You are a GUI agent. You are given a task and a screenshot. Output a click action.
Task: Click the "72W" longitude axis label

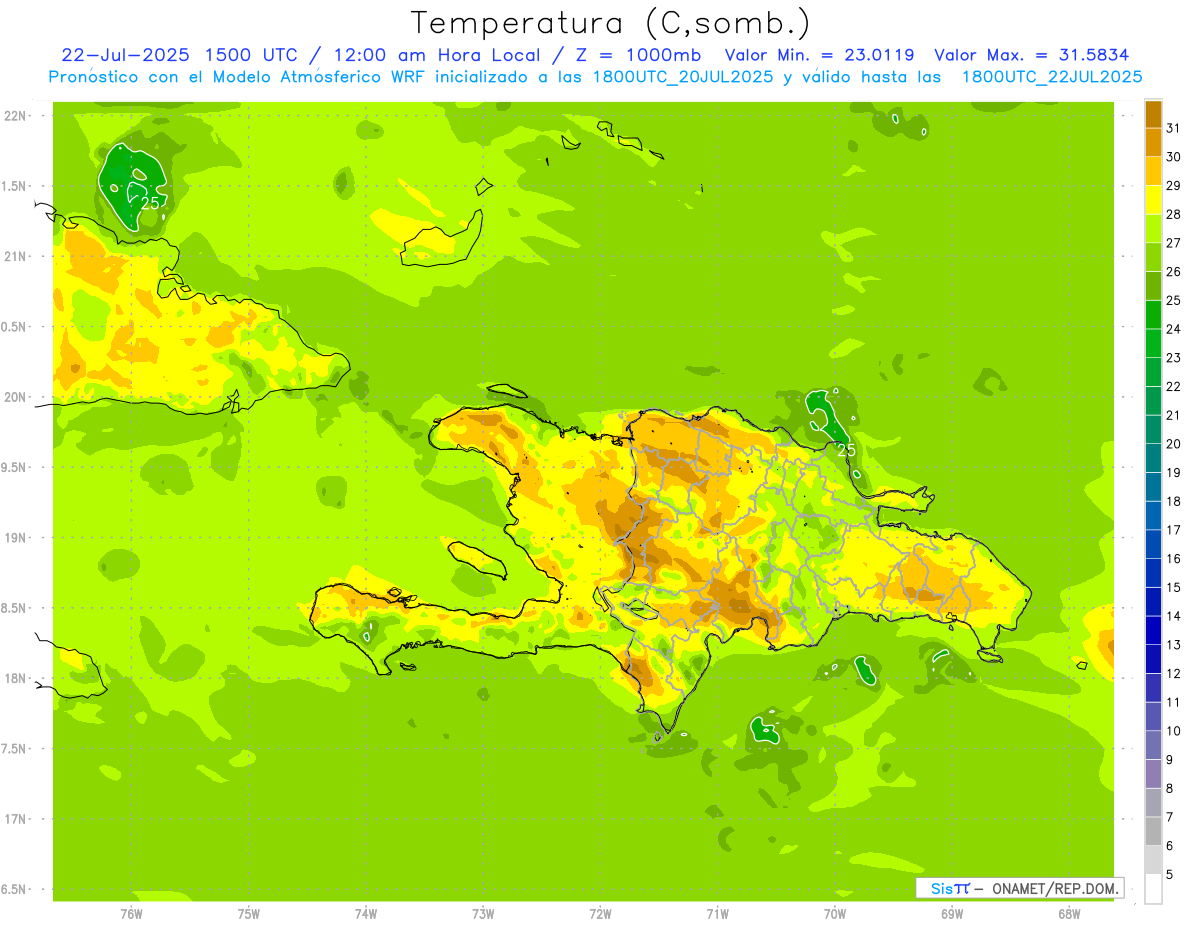601,914
